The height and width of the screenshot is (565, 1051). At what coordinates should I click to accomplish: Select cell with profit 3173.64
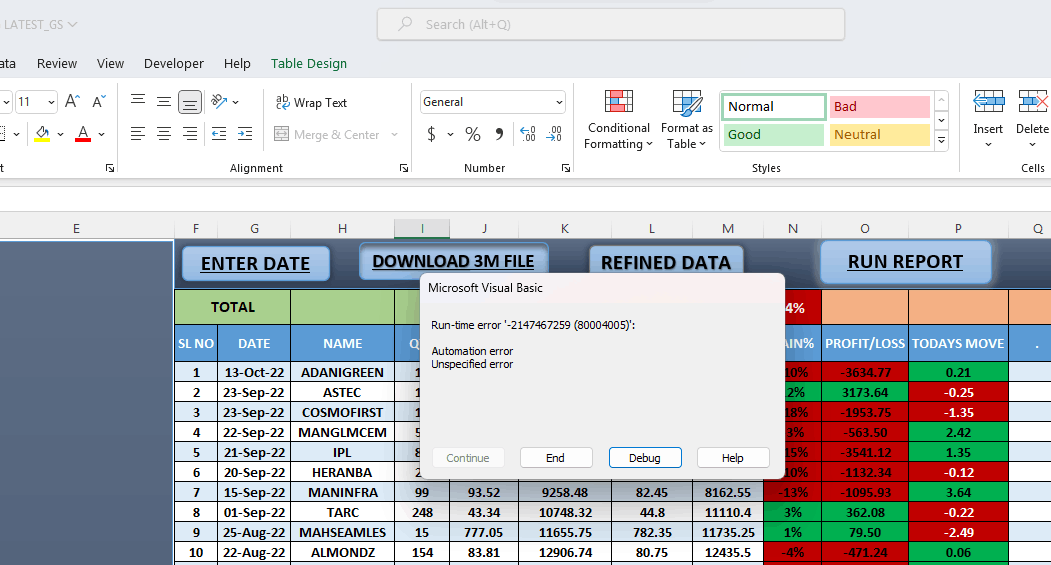(x=865, y=392)
